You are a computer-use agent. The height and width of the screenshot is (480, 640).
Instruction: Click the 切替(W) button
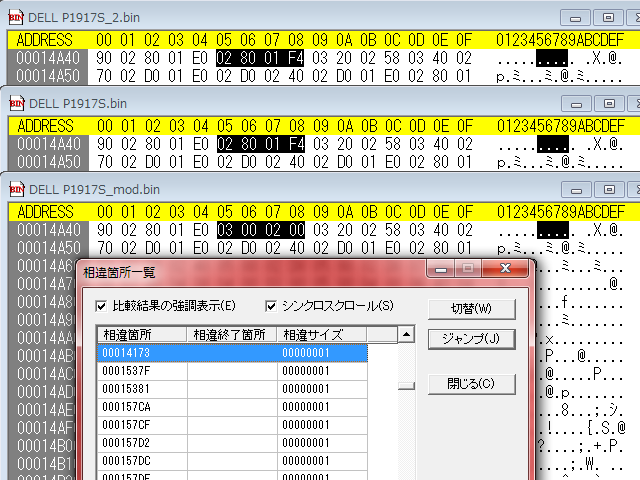pyautogui.click(x=471, y=309)
